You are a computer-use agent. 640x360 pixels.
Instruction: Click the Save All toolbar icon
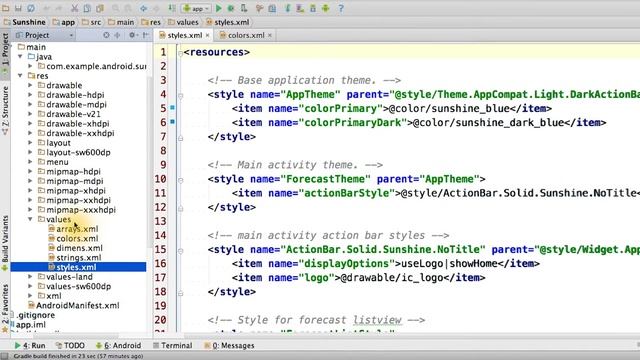[18, 8]
